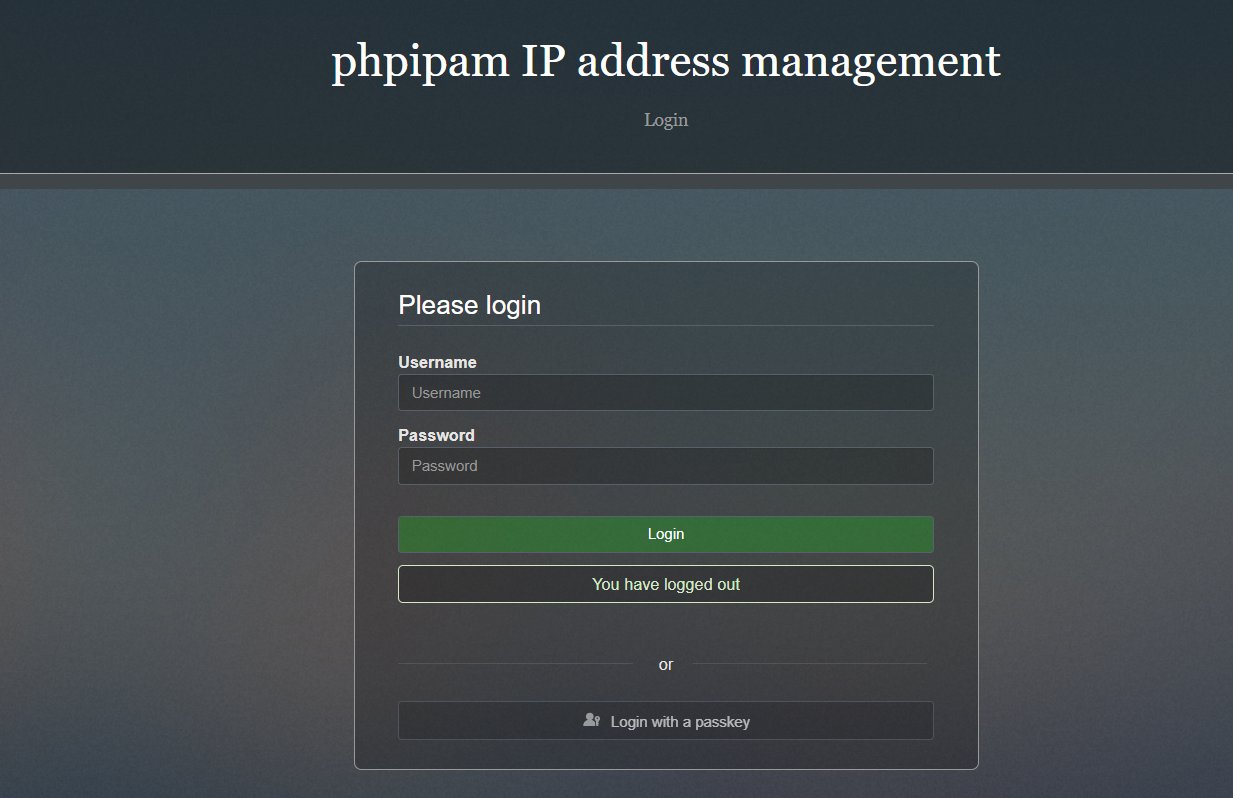Viewport: 1233px width, 798px height.
Task: Choose Login with a passkey
Action: [x=666, y=721]
